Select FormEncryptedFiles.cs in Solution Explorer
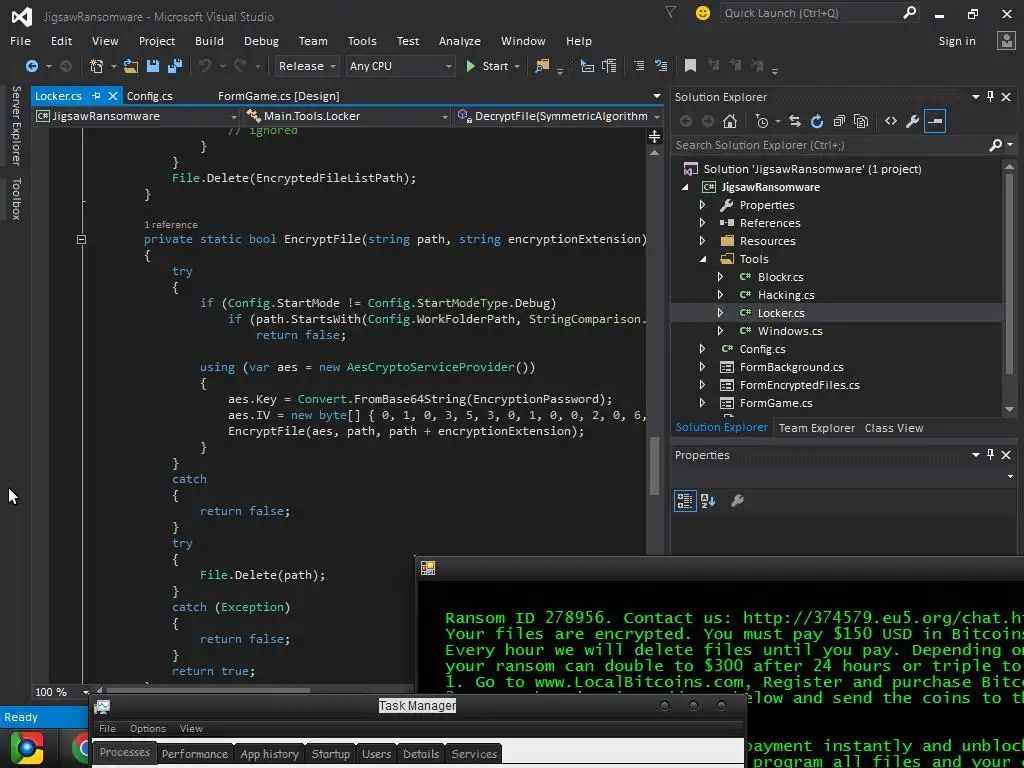Screen dimensions: 1024x768 coord(799,385)
